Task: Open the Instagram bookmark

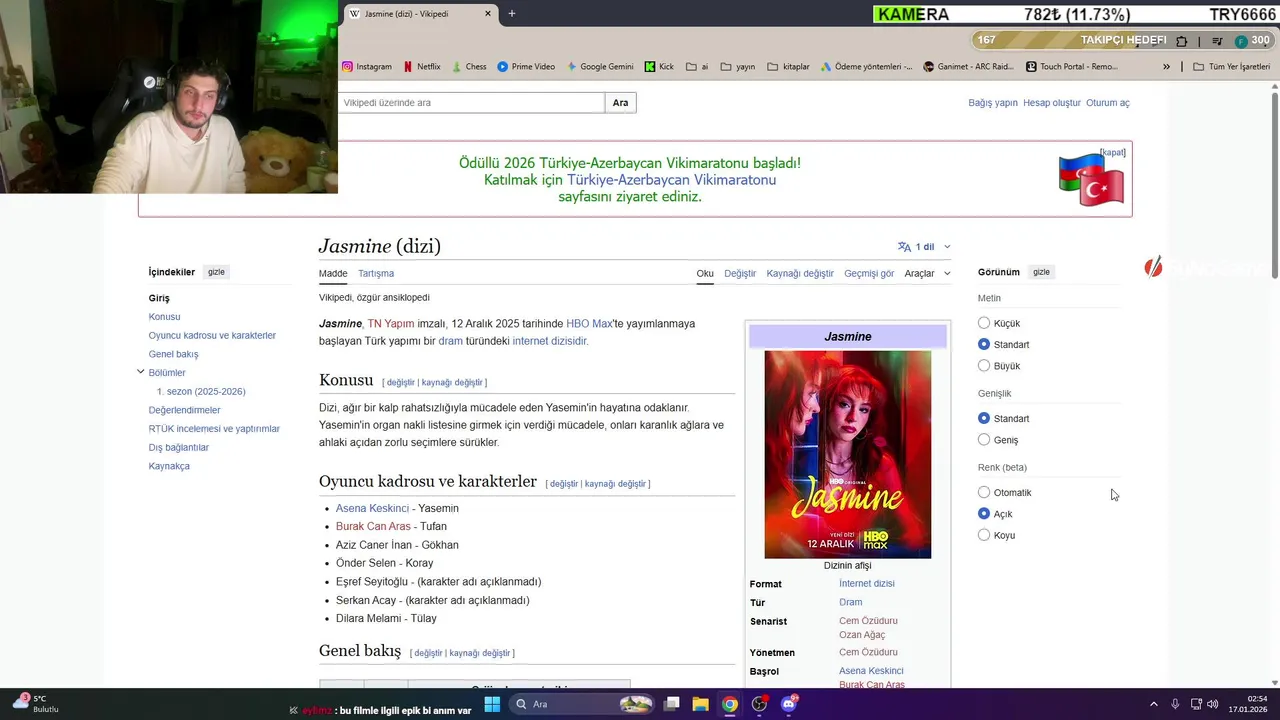Action: (367, 67)
